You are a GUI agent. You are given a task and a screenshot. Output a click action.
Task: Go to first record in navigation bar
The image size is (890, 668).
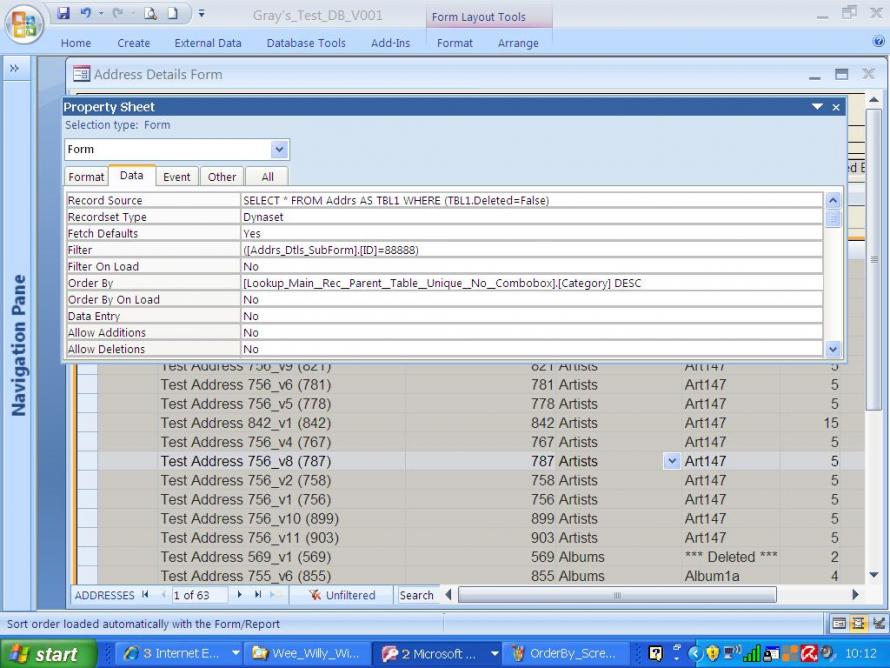(x=146, y=595)
